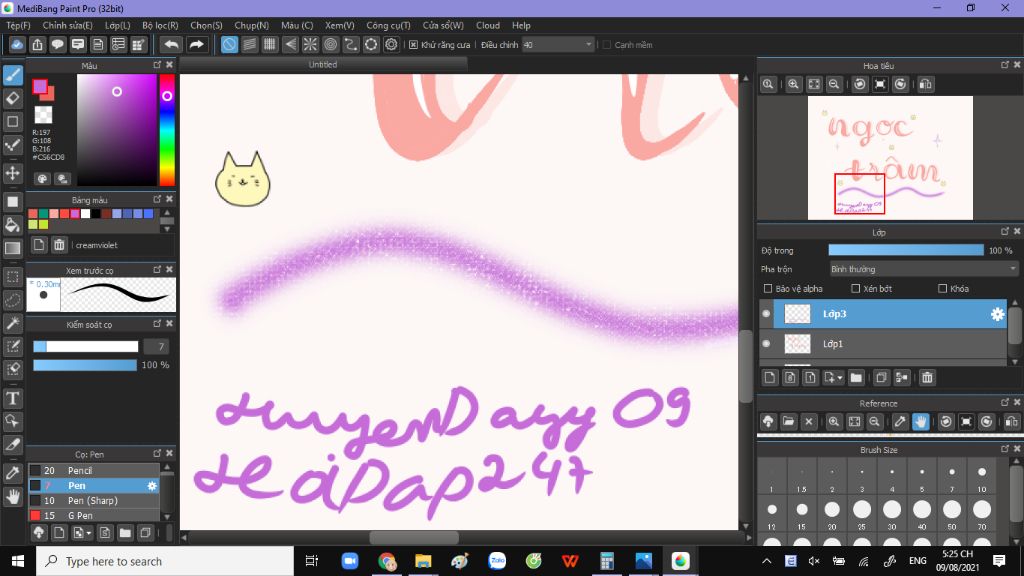Open the Tệp(F) menu
The image size is (1024, 576).
point(18,25)
